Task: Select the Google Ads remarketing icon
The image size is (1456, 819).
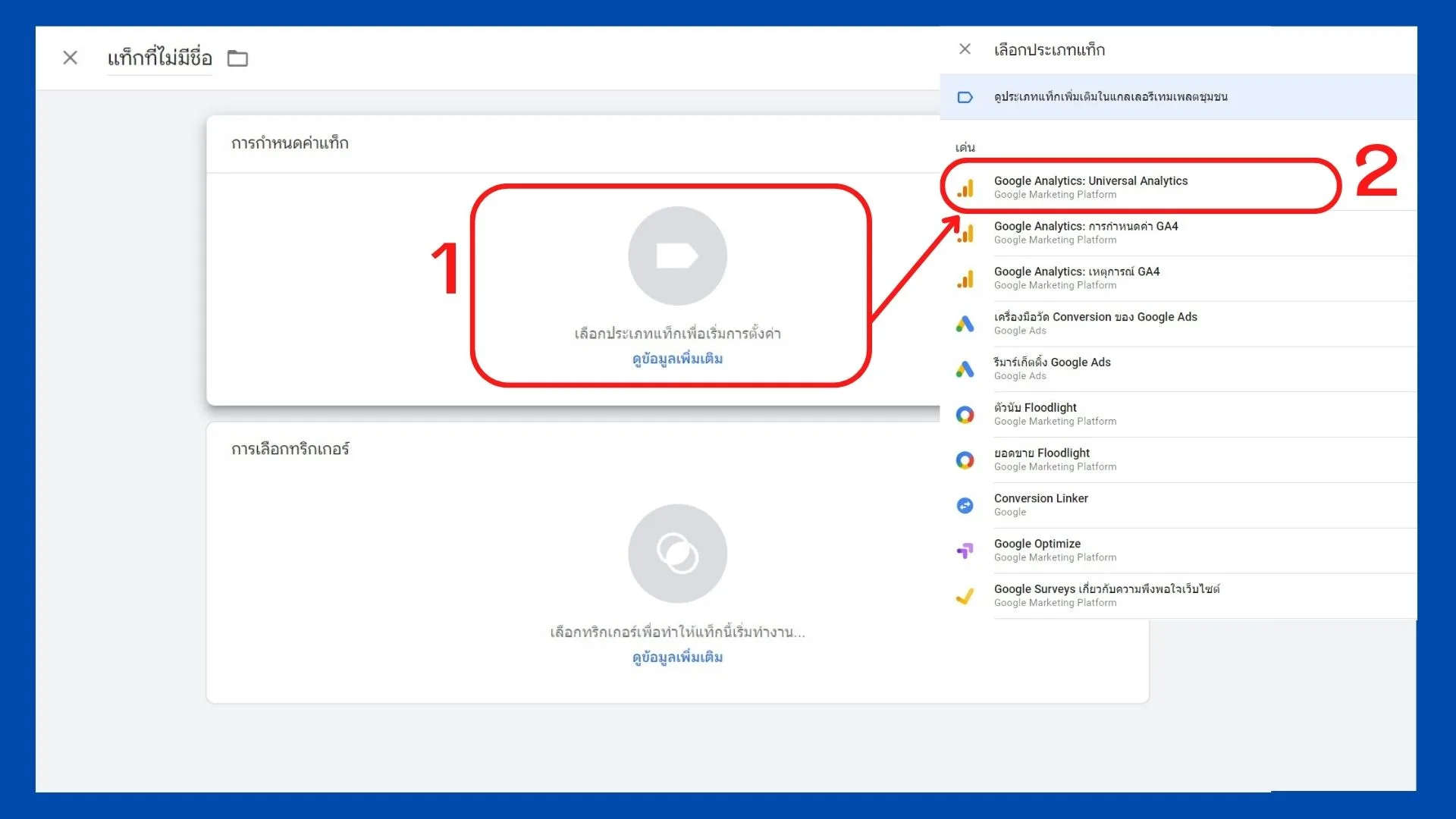Action: tap(966, 369)
